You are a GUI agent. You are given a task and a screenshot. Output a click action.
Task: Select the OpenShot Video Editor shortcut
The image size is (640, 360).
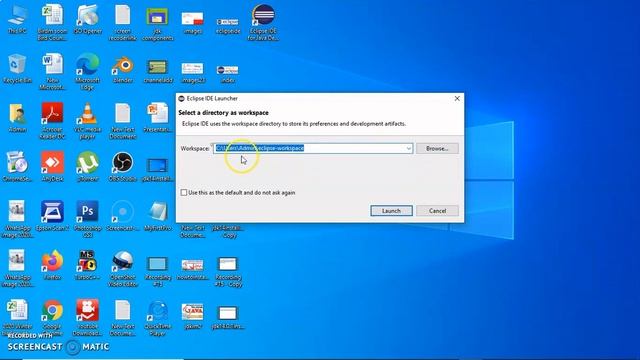click(122, 269)
